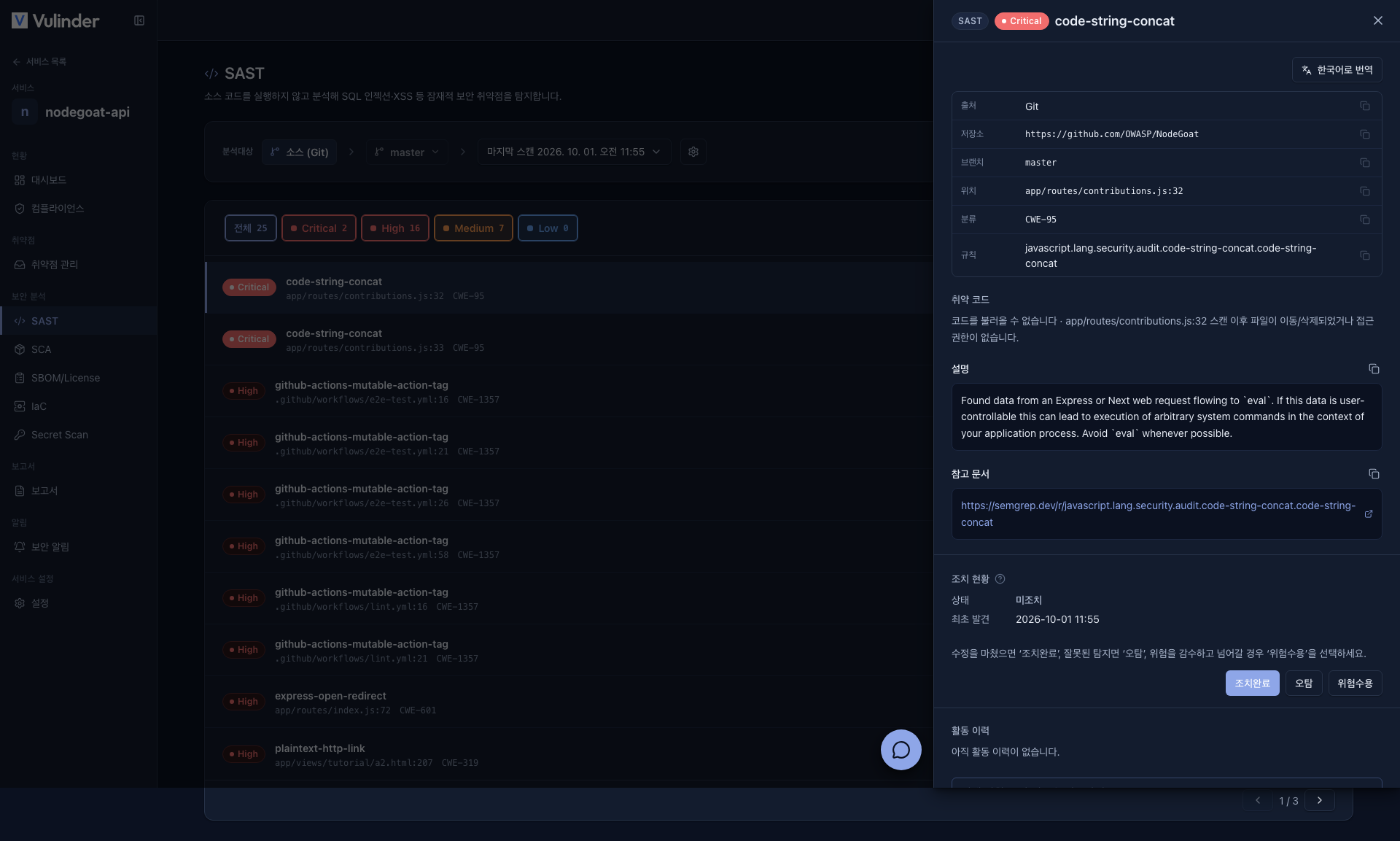The height and width of the screenshot is (841, 1400).
Task: Open the semgrep.dev reference link
Action: click(x=1158, y=514)
